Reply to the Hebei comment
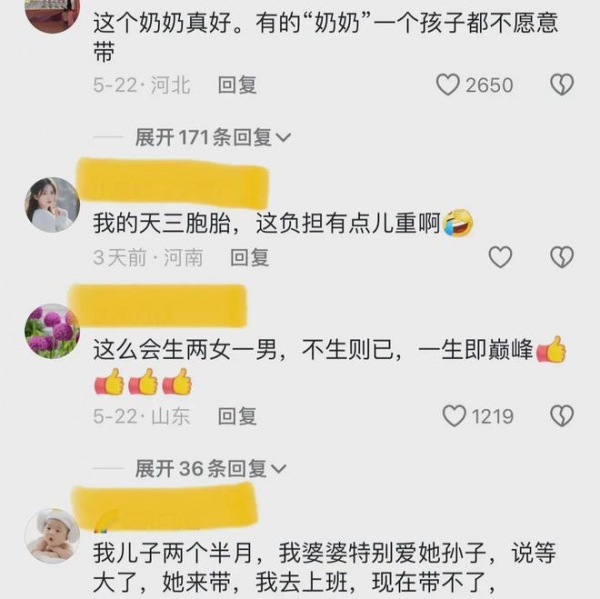The width and height of the screenshot is (600, 599). (237, 85)
